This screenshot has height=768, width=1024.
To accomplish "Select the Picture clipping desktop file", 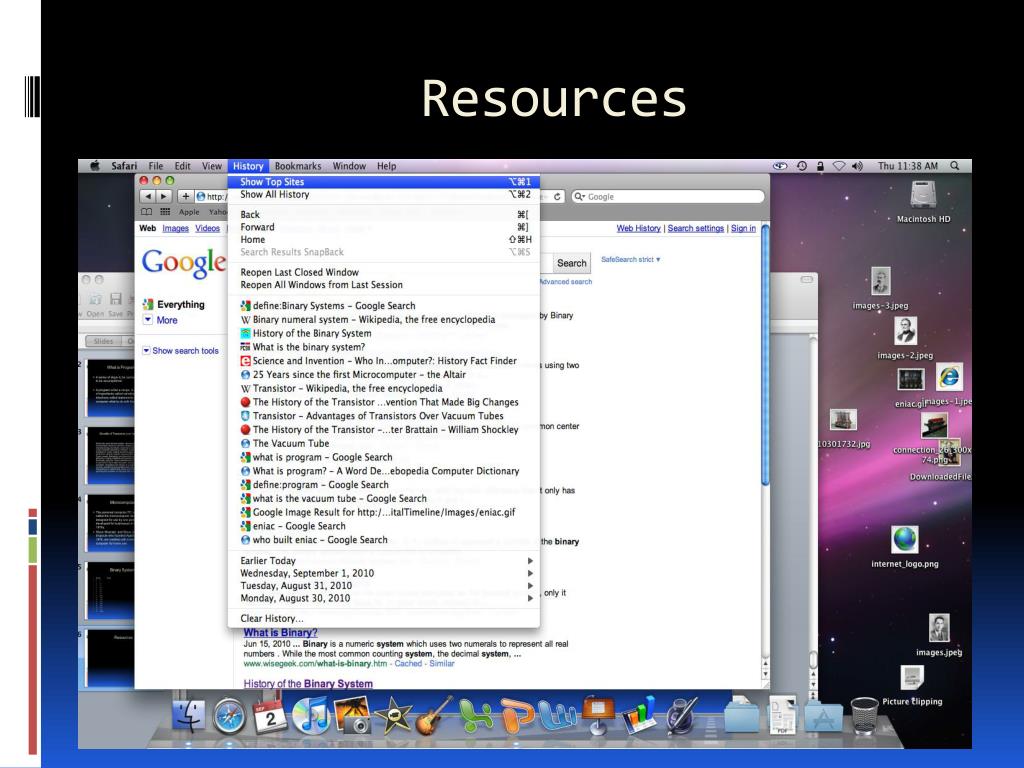I will (912, 686).
